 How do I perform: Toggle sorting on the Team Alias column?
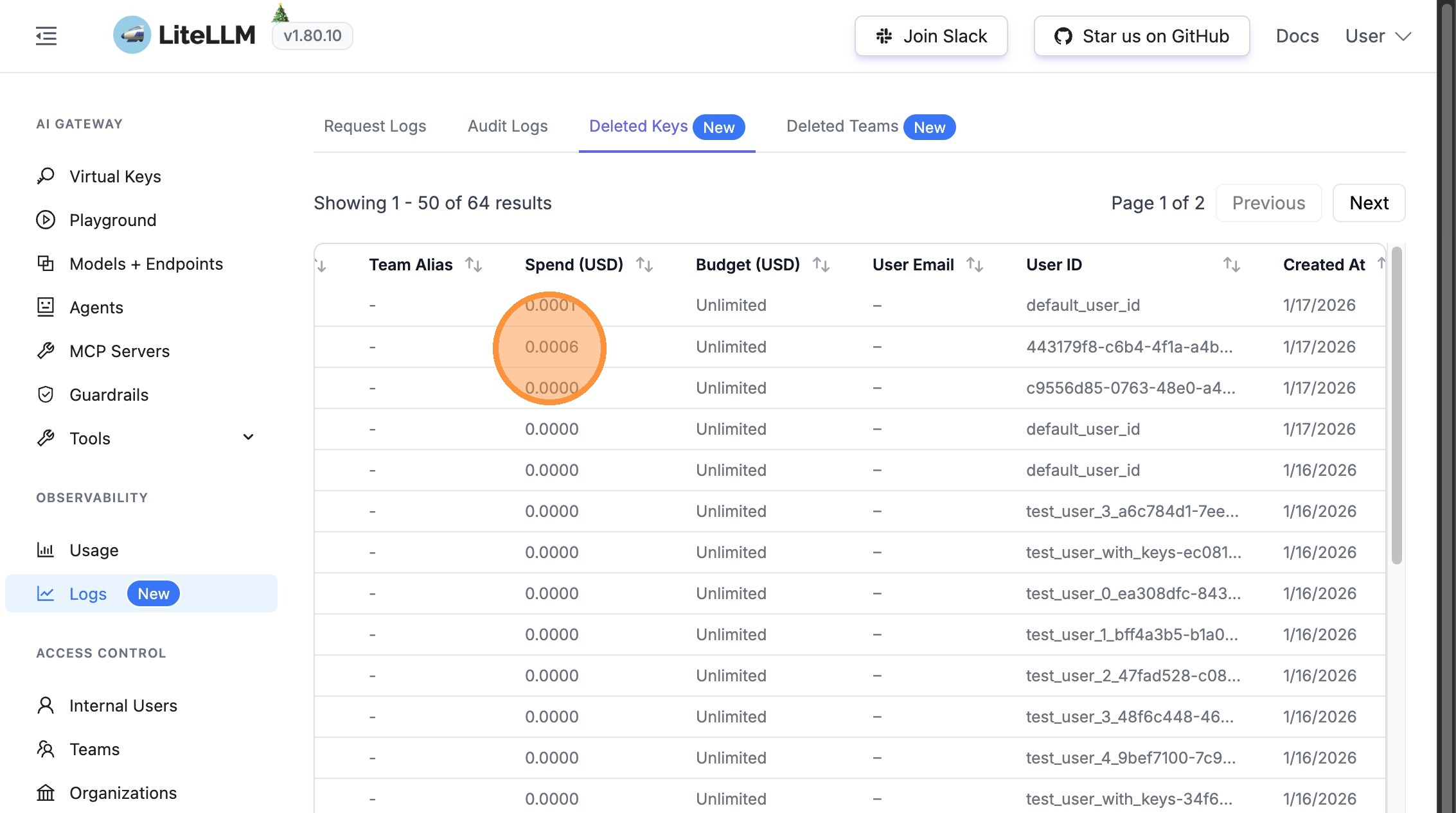pyautogui.click(x=474, y=265)
